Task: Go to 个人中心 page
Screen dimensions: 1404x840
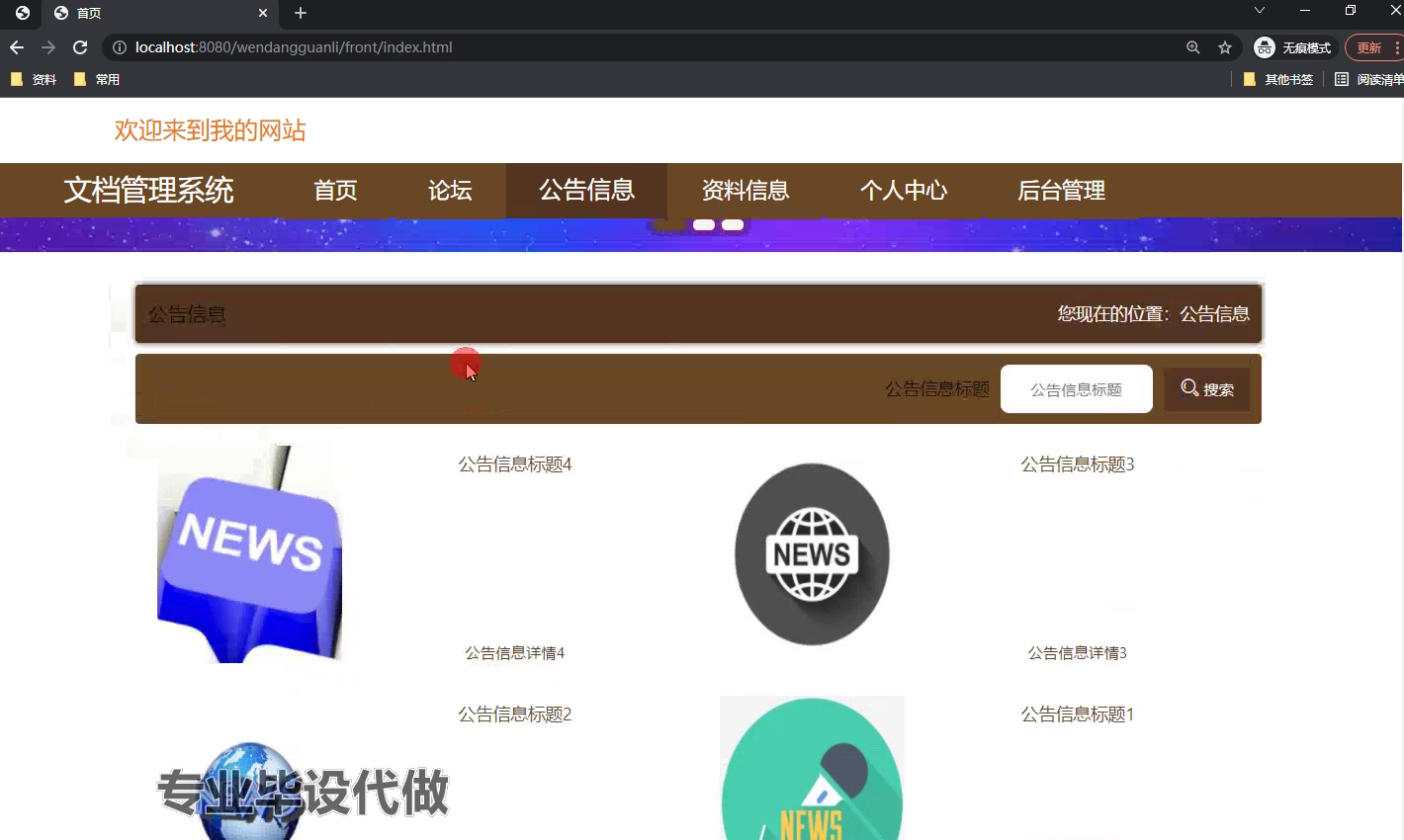Action: tap(904, 191)
